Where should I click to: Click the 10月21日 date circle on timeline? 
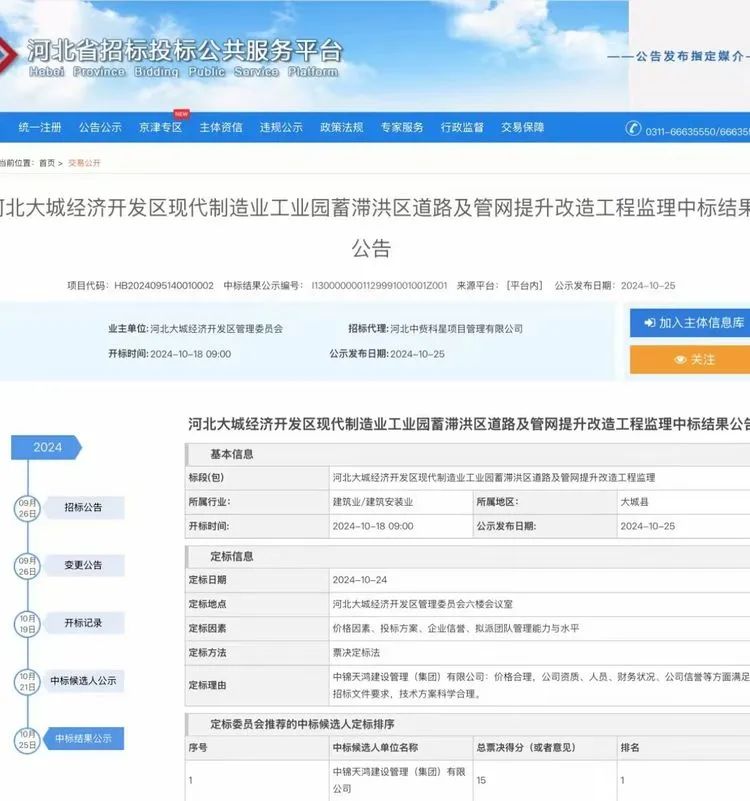(x=27, y=681)
